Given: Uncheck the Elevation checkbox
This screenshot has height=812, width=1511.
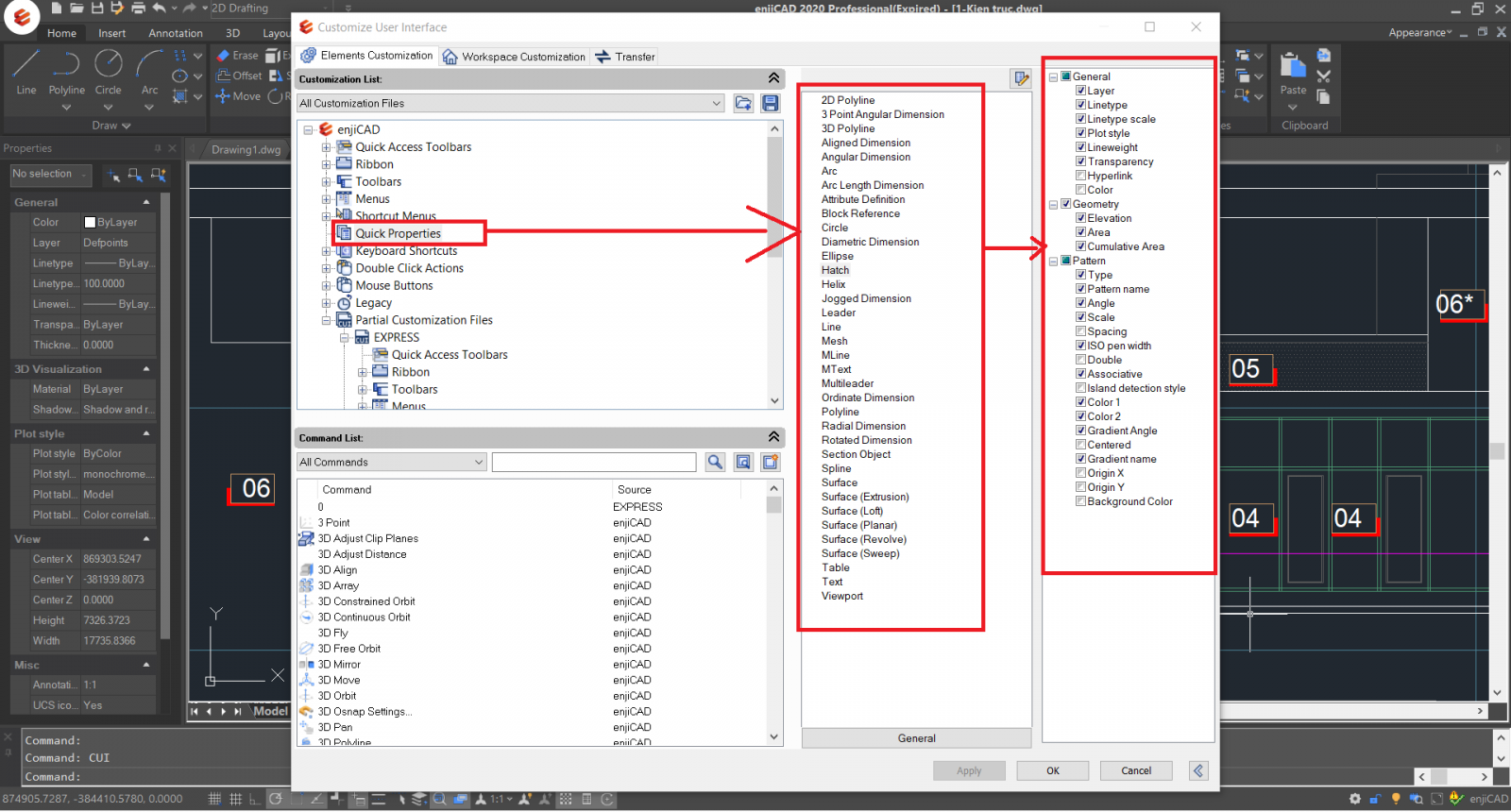Looking at the screenshot, I should click(x=1080, y=218).
